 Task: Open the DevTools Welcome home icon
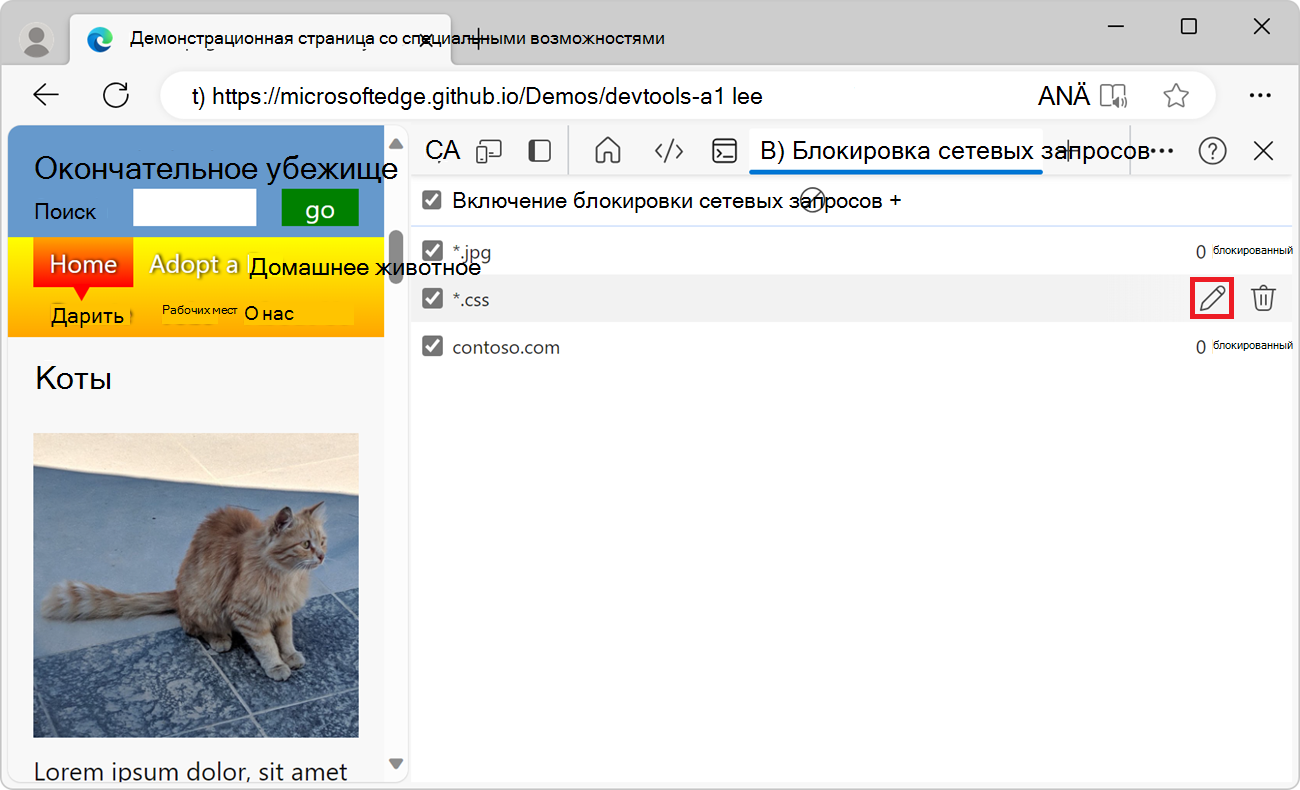tap(607, 151)
